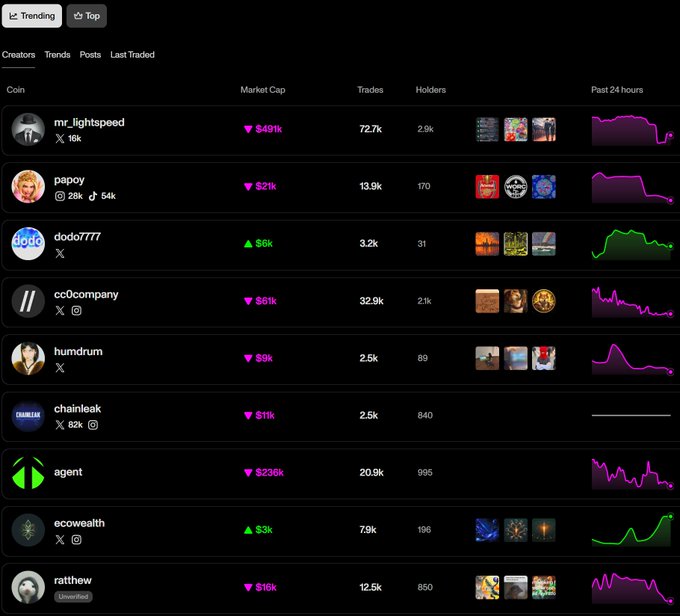680x616 pixels.
Task: Click the 840 holders value
Action: [425, 415]
